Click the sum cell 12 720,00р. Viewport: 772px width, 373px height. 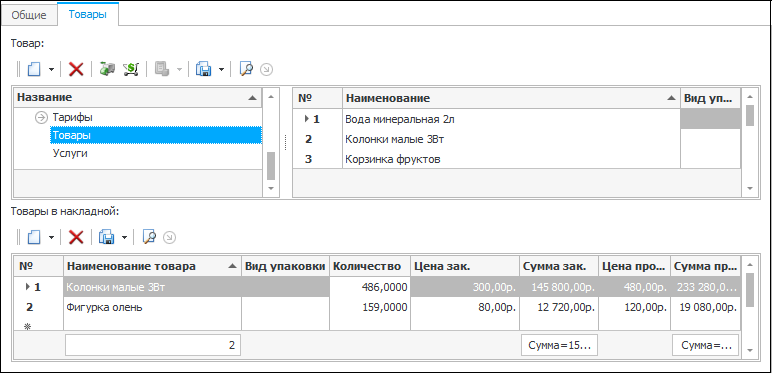click(x=559, y=308)
